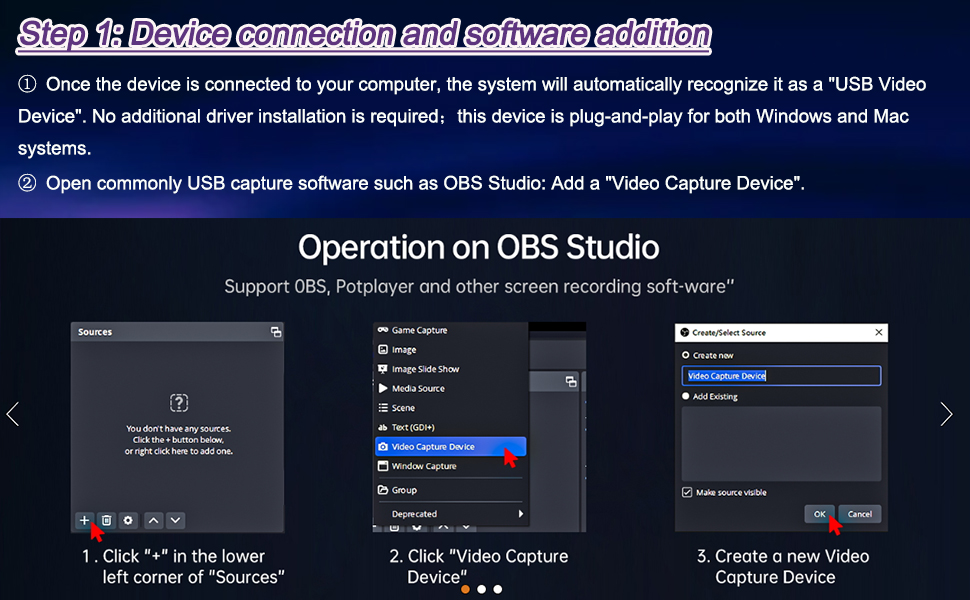The image size is (970, 600).
Task: Click the Image picture icon
Action: click(x=383, y=349)
